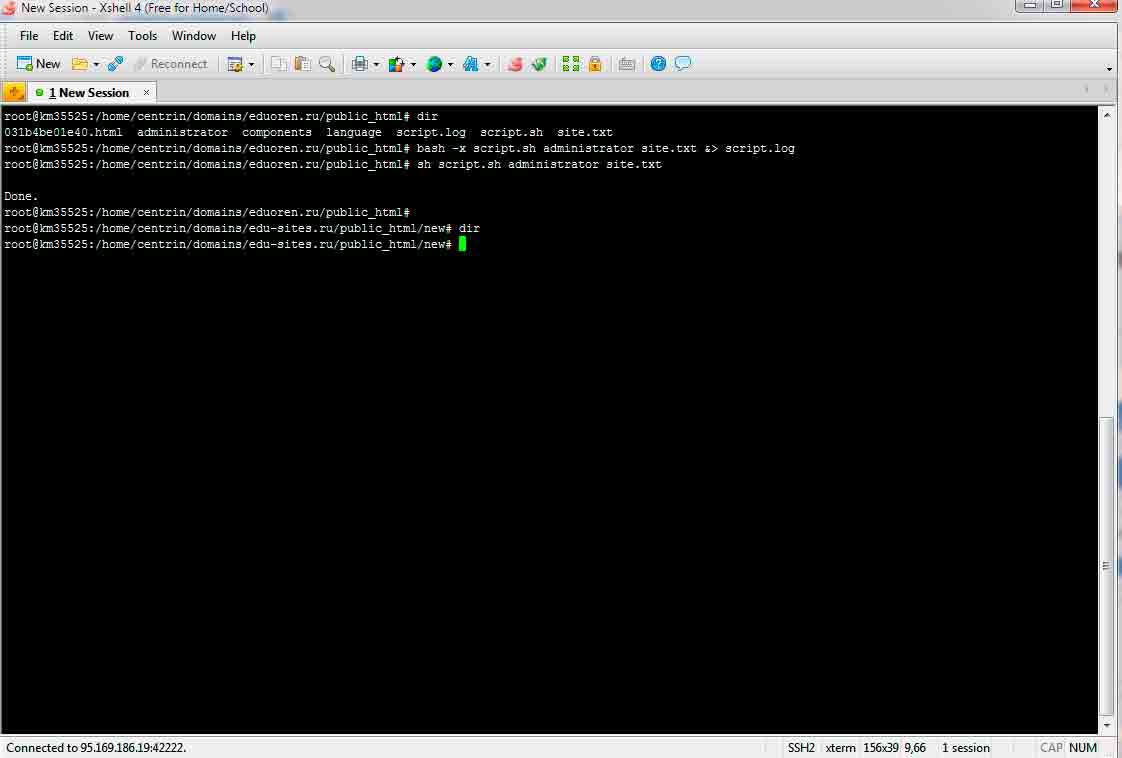Click the red Xftp swirl icon
This screenshot has height=758, width=1122.
click(514, 64)
